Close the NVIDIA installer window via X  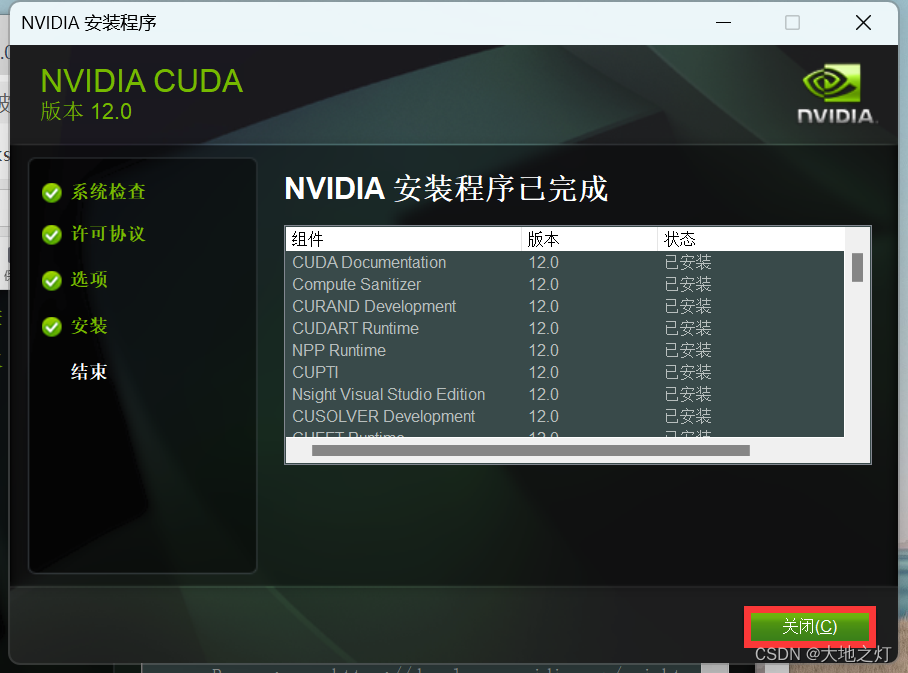point(863,23)
